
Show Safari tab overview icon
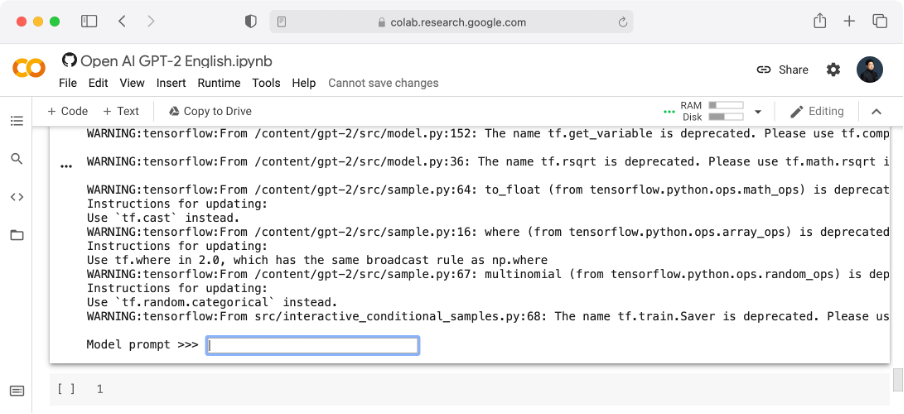tap(879, 21)
